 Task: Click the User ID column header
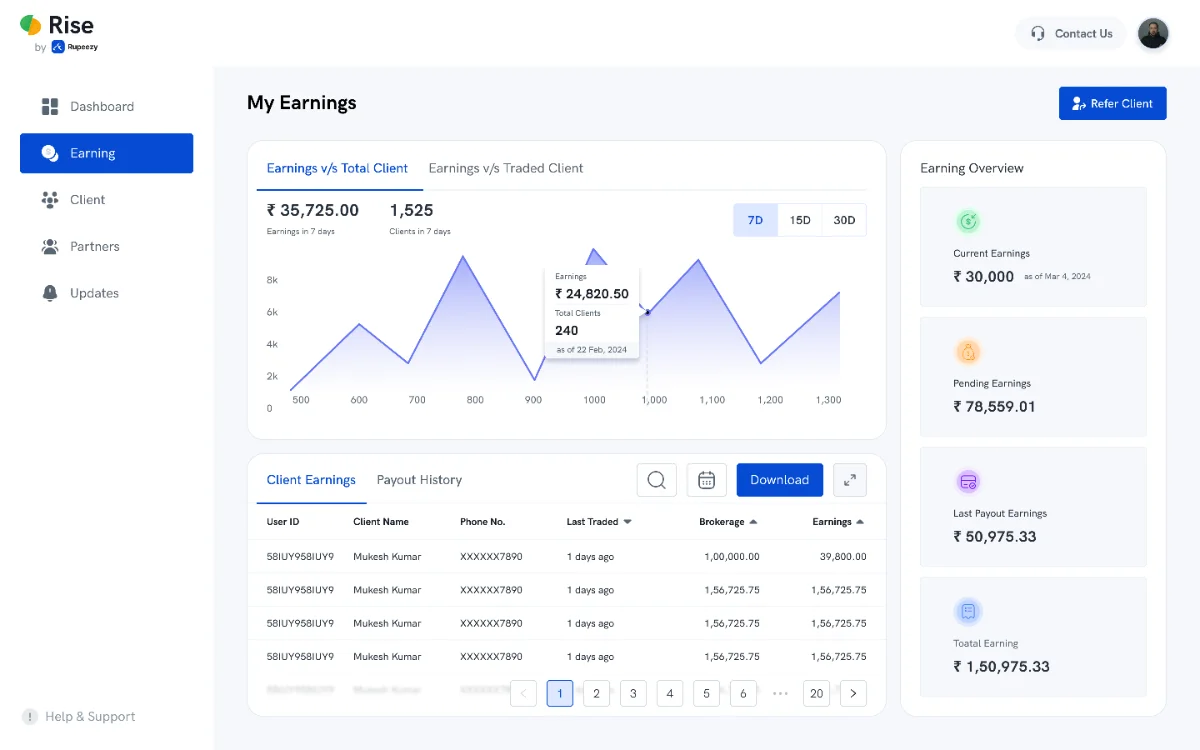pos(283,522)
